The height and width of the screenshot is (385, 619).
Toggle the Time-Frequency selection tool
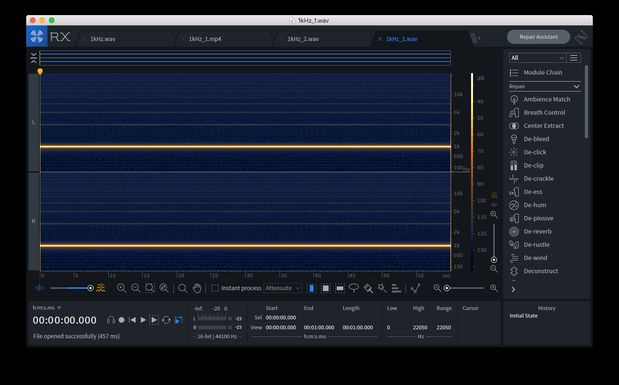(326, 288)
